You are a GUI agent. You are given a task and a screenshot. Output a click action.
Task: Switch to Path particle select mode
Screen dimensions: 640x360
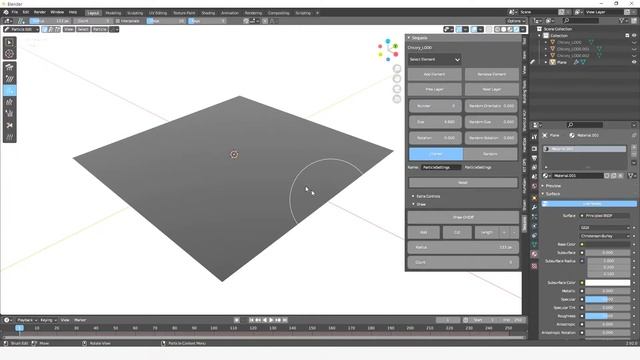[x=45, y=29]
